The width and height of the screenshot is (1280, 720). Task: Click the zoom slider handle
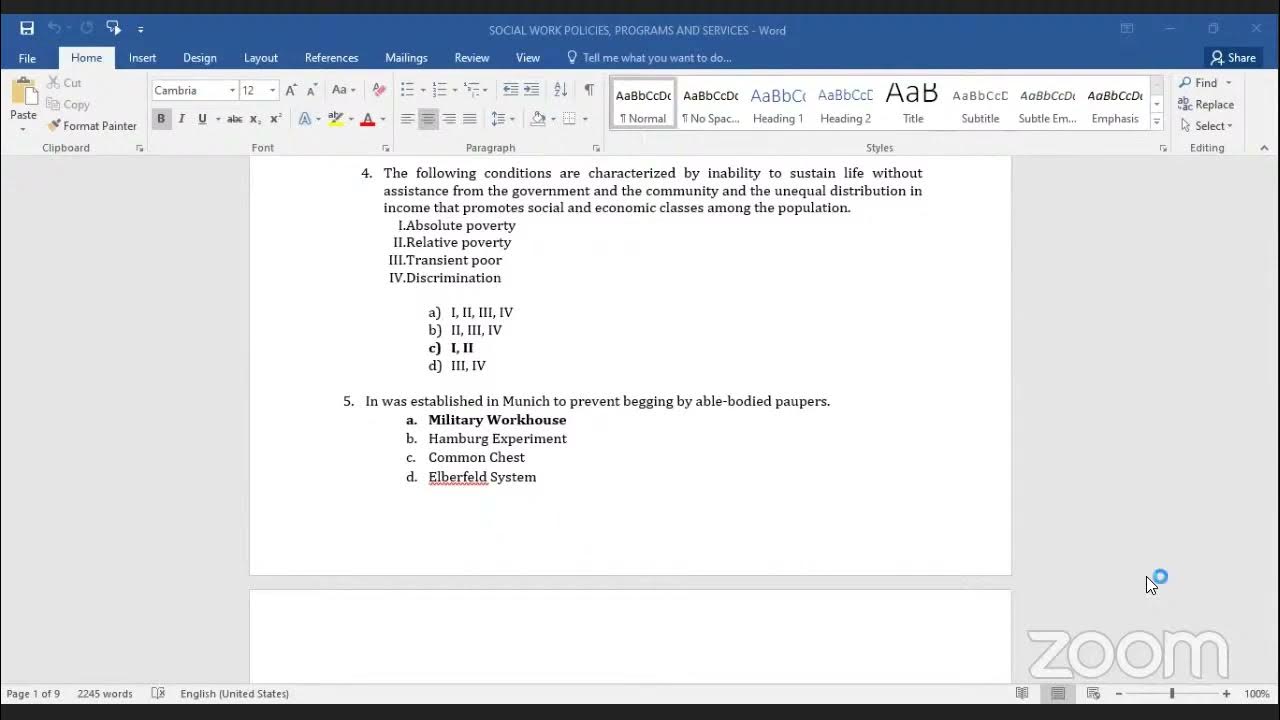[1172, 693]
